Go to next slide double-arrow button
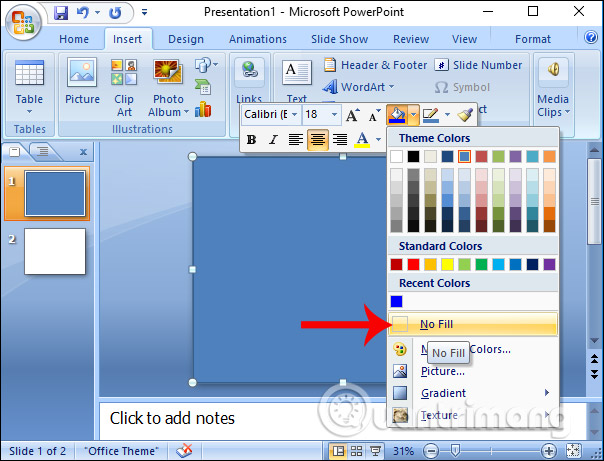The image size is (604, 461). (594, 374)
